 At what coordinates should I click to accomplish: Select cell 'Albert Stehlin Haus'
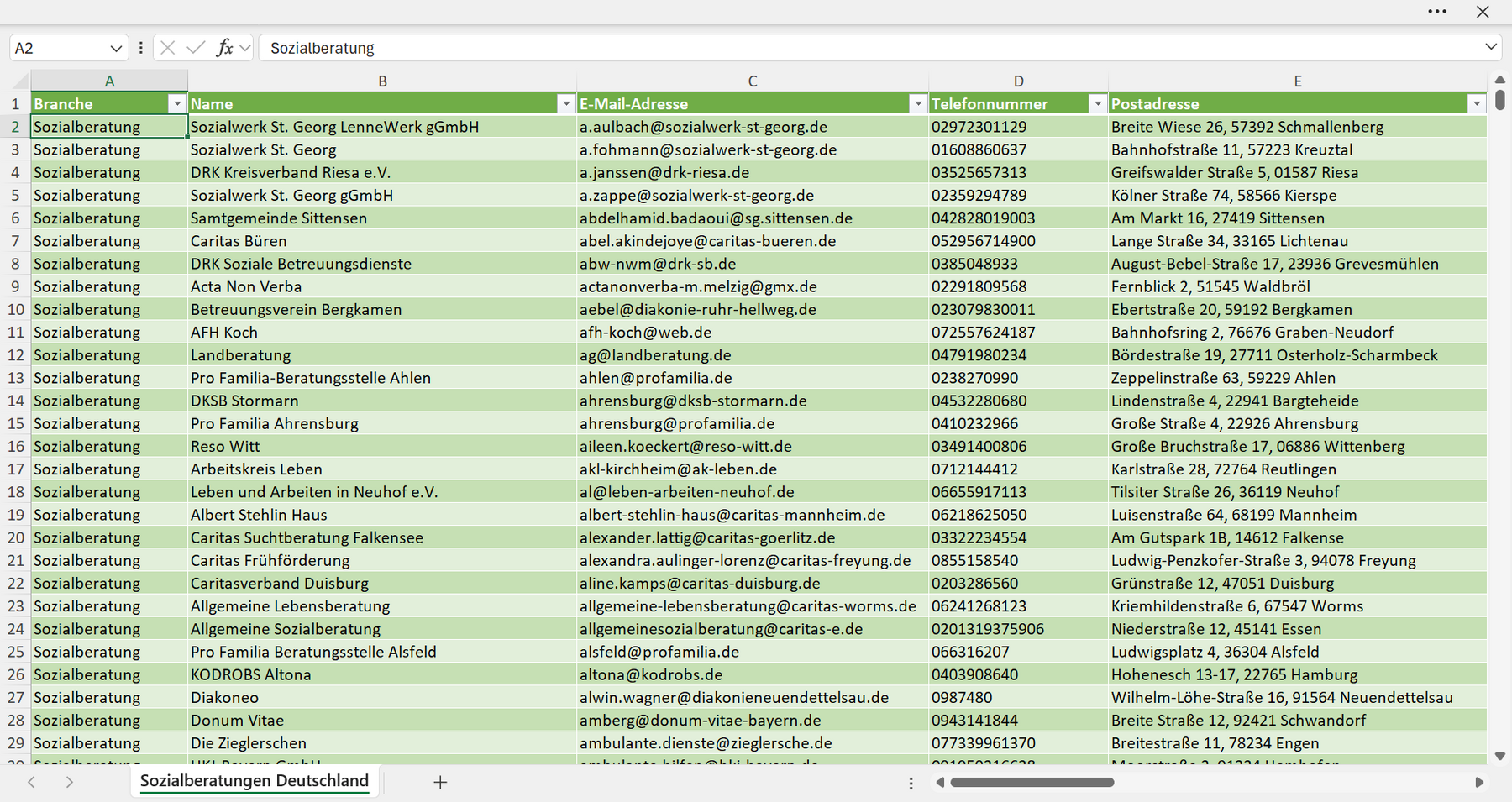click(x=382, y=515)
